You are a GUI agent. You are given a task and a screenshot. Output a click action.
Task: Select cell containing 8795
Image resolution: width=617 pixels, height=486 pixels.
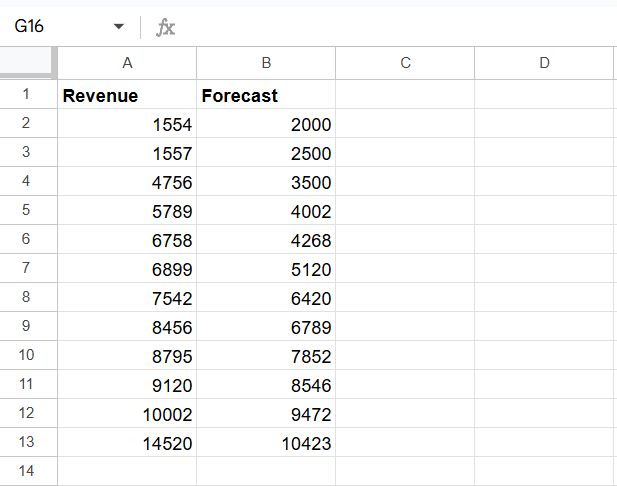point(127,355)
